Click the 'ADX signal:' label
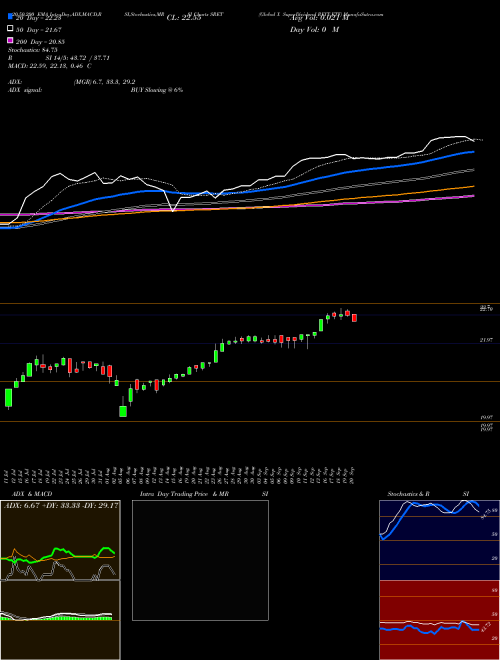 [x=25, y=90]
